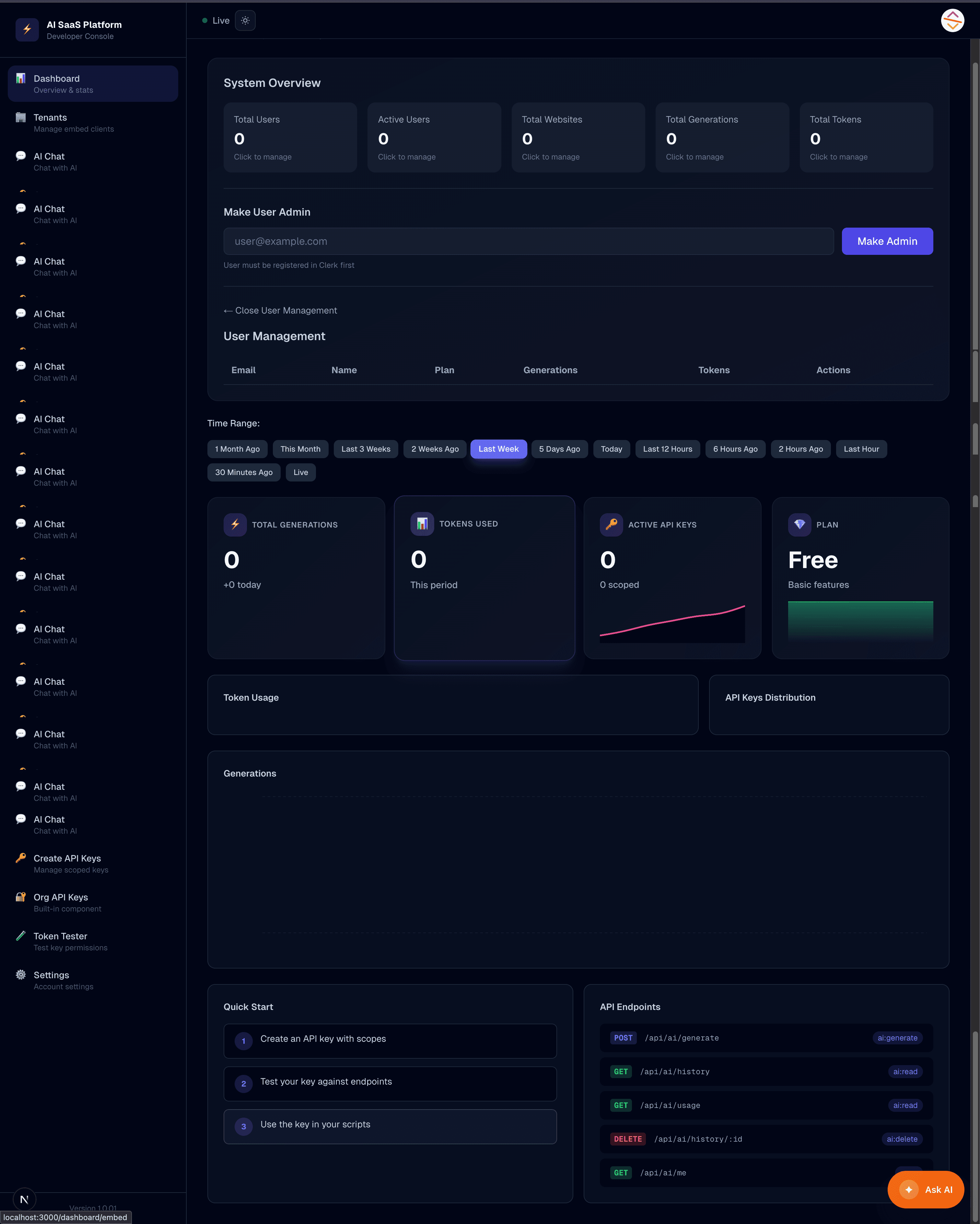Select 2 Weeks Ago range
This screenshot has height=1224, width=980.
(435, 449)
